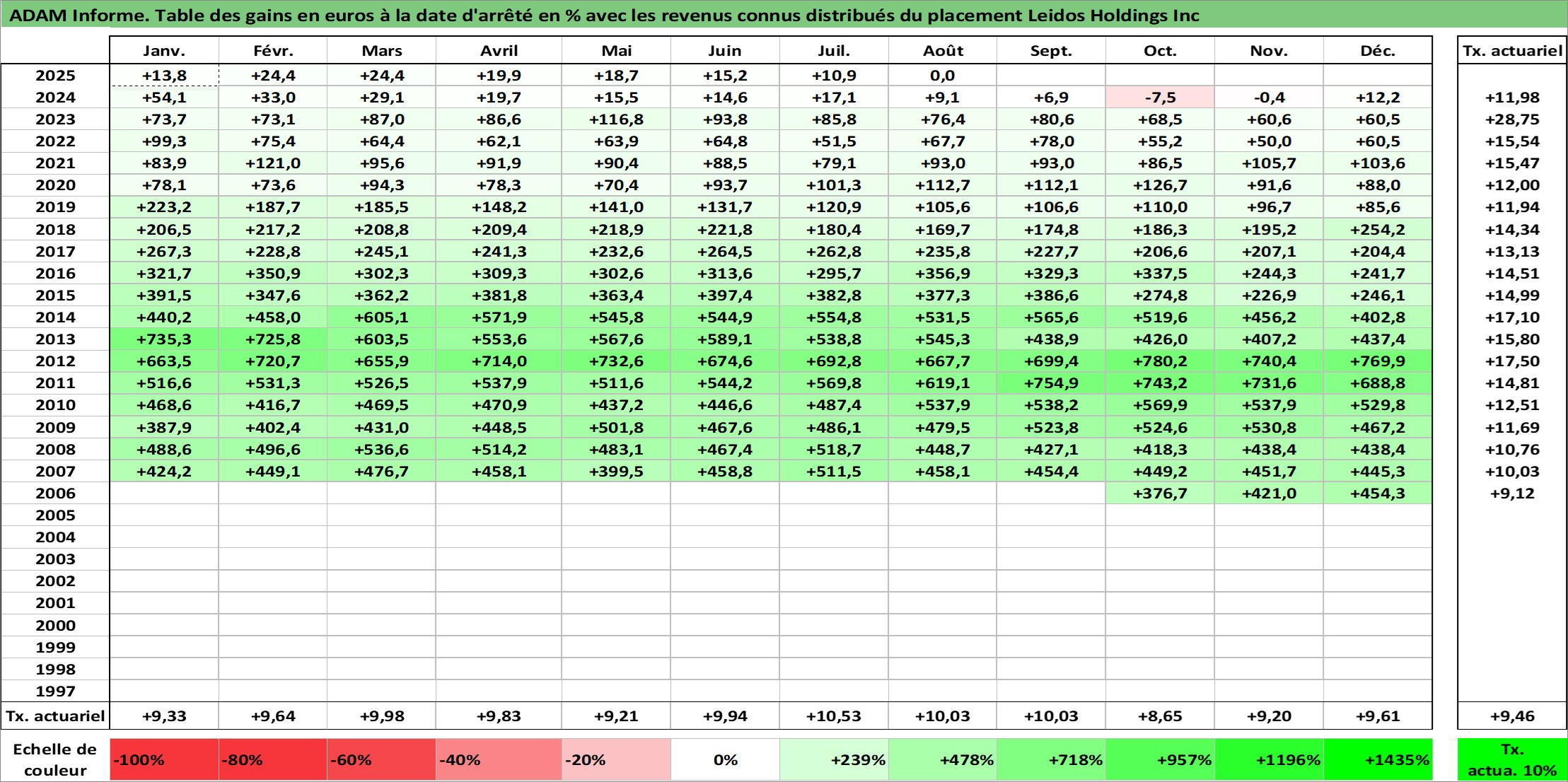
Task: Select the +239% pale green swatch
Action: [x=834, y=760]
